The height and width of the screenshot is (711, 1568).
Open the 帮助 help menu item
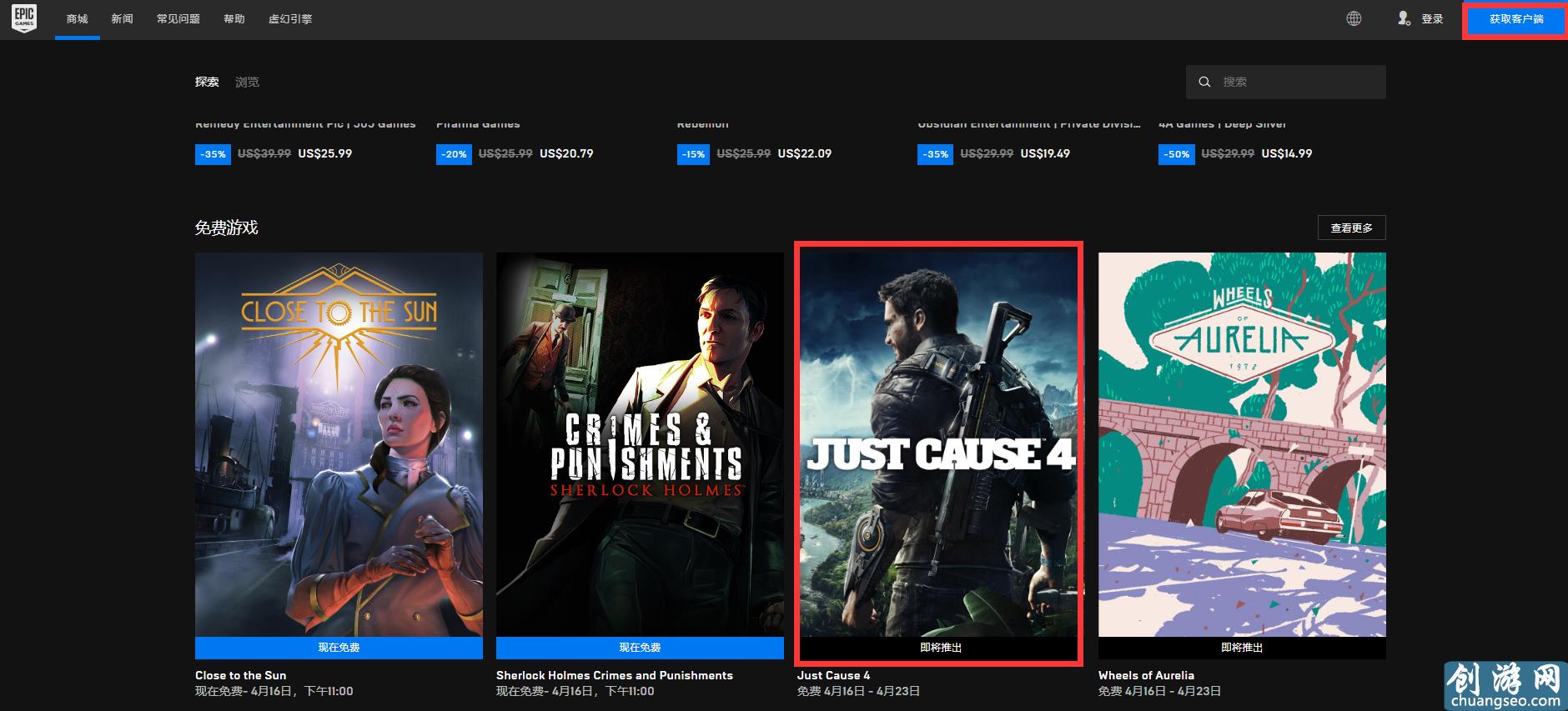pos(234,18)
